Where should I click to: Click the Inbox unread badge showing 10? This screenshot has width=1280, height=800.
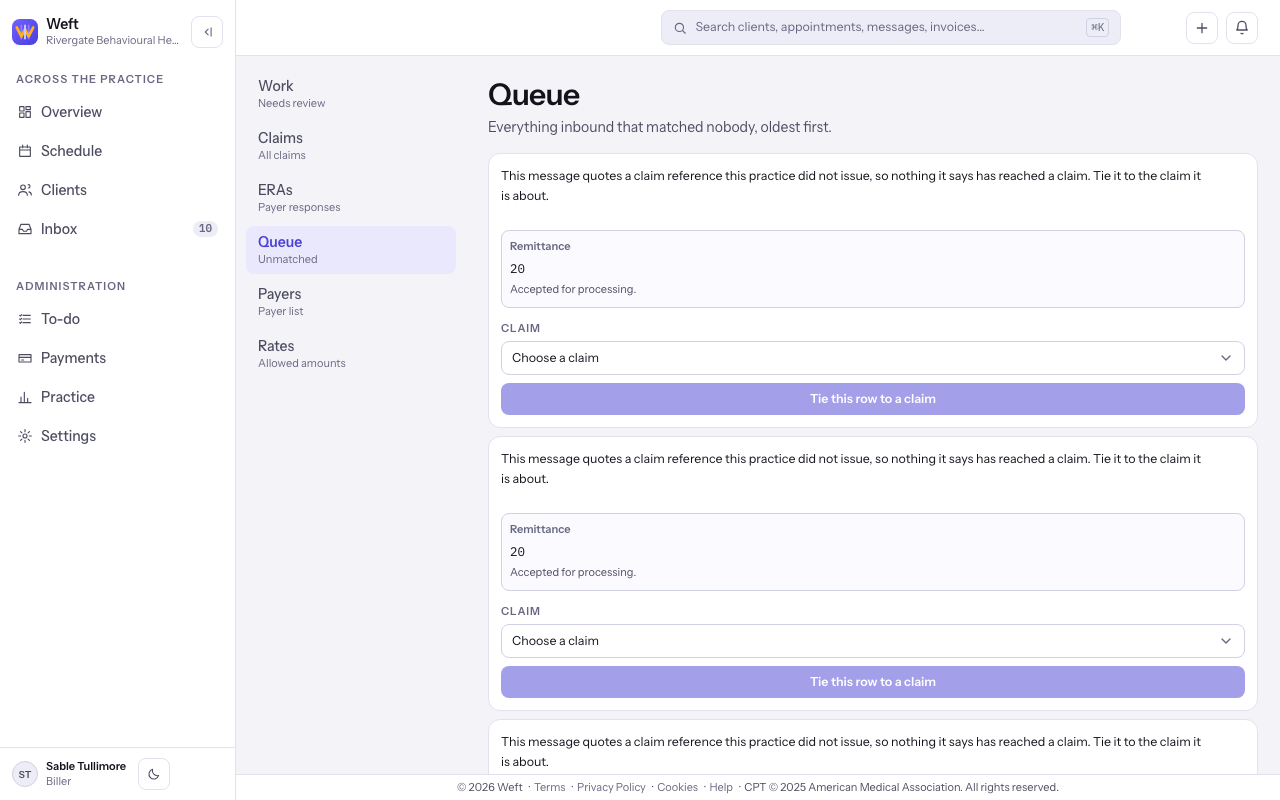205,229
